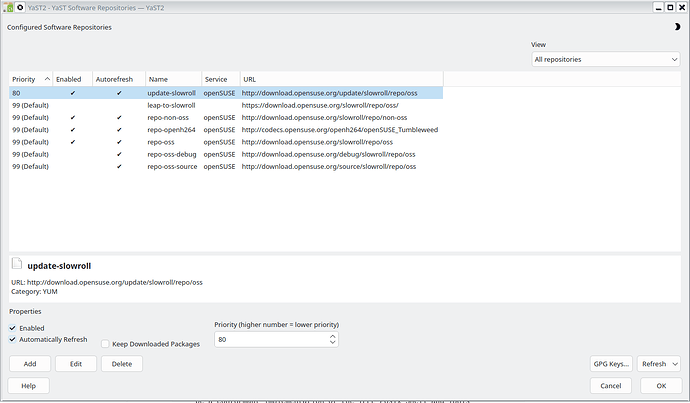690x403 pixels.
Task: Click the Enabled checkmark in update-slowroll row
Action: (x=72, y=93)
